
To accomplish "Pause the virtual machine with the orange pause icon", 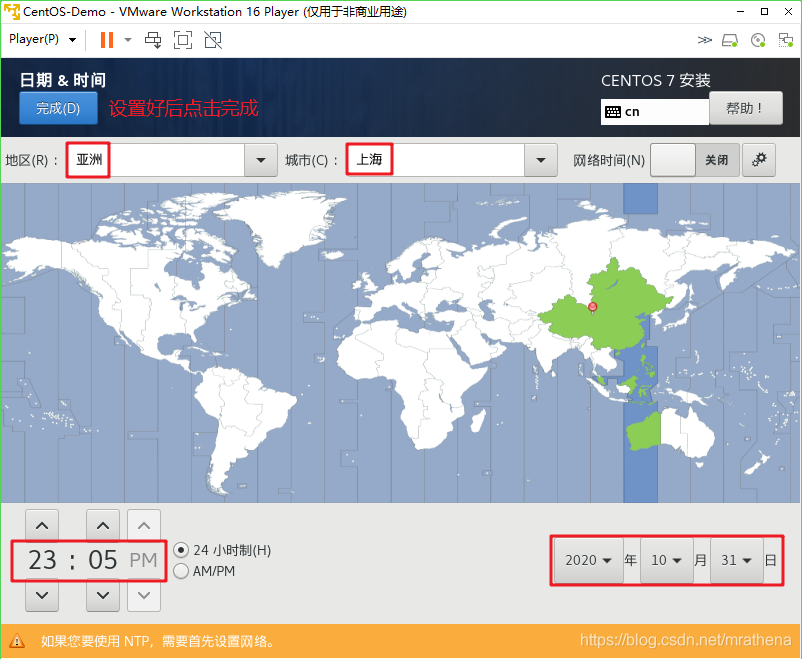I will pos(107,39).
